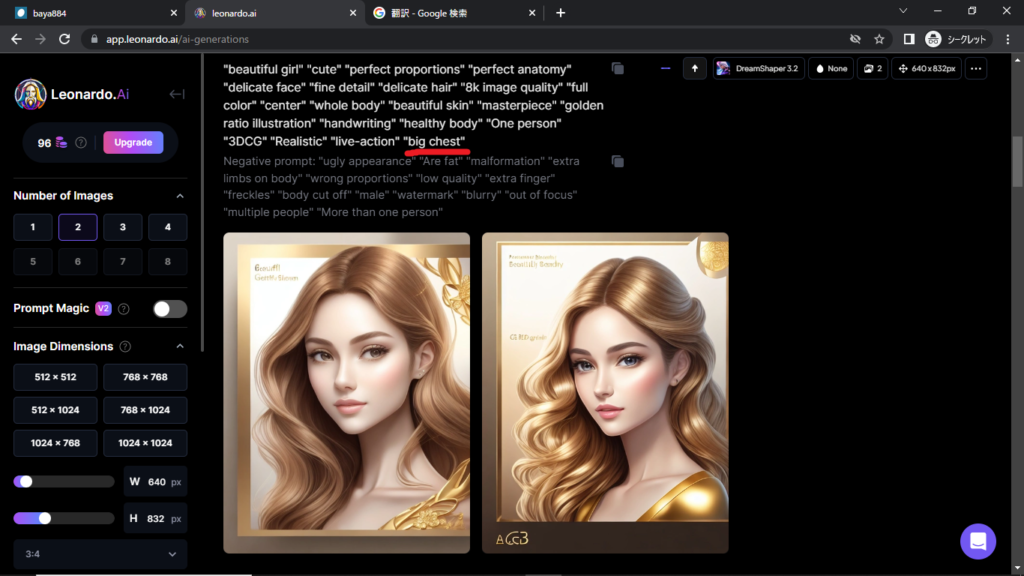1024x576 pixels.
Task: Copy the negative prompt text
Action: [x=618, y=161]
